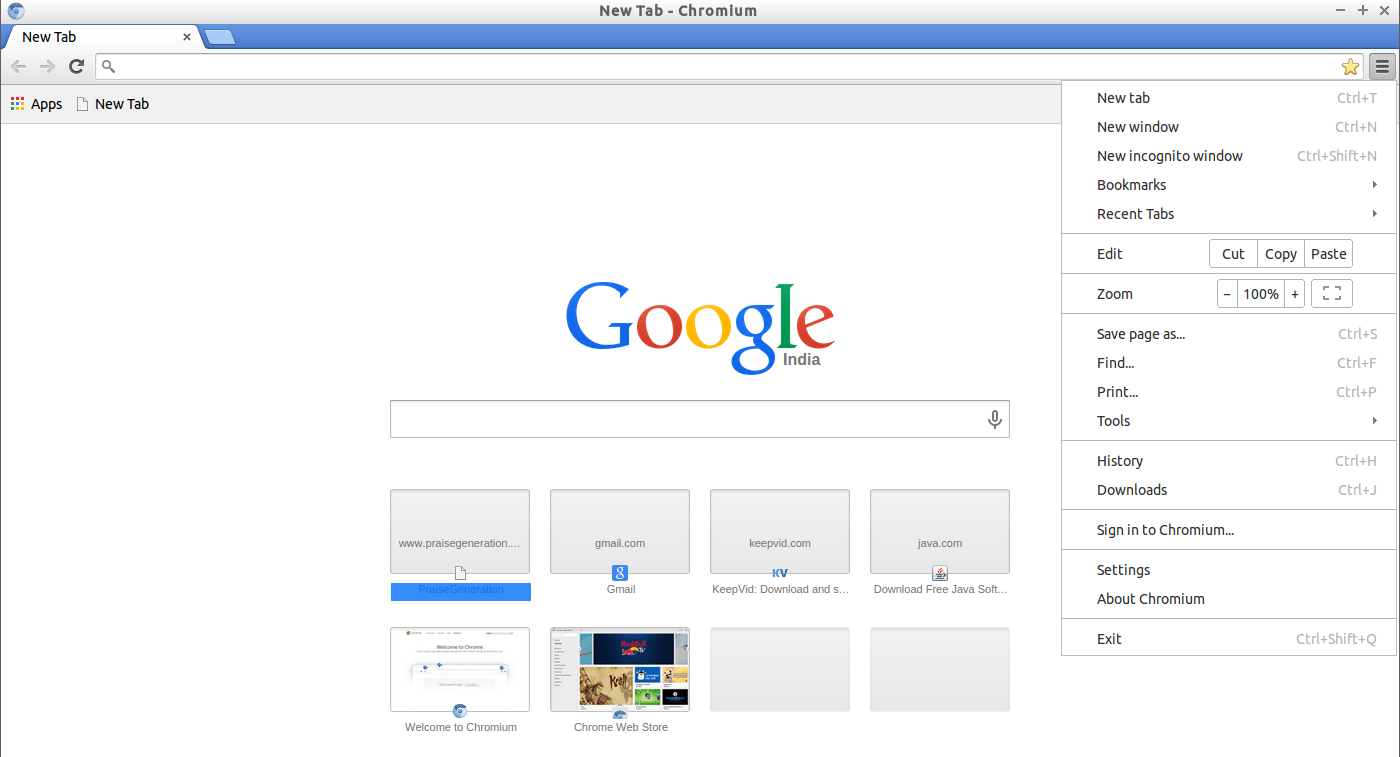The image size is (1400, 757).
Task: Click the address bar
Action: [730, 67]
